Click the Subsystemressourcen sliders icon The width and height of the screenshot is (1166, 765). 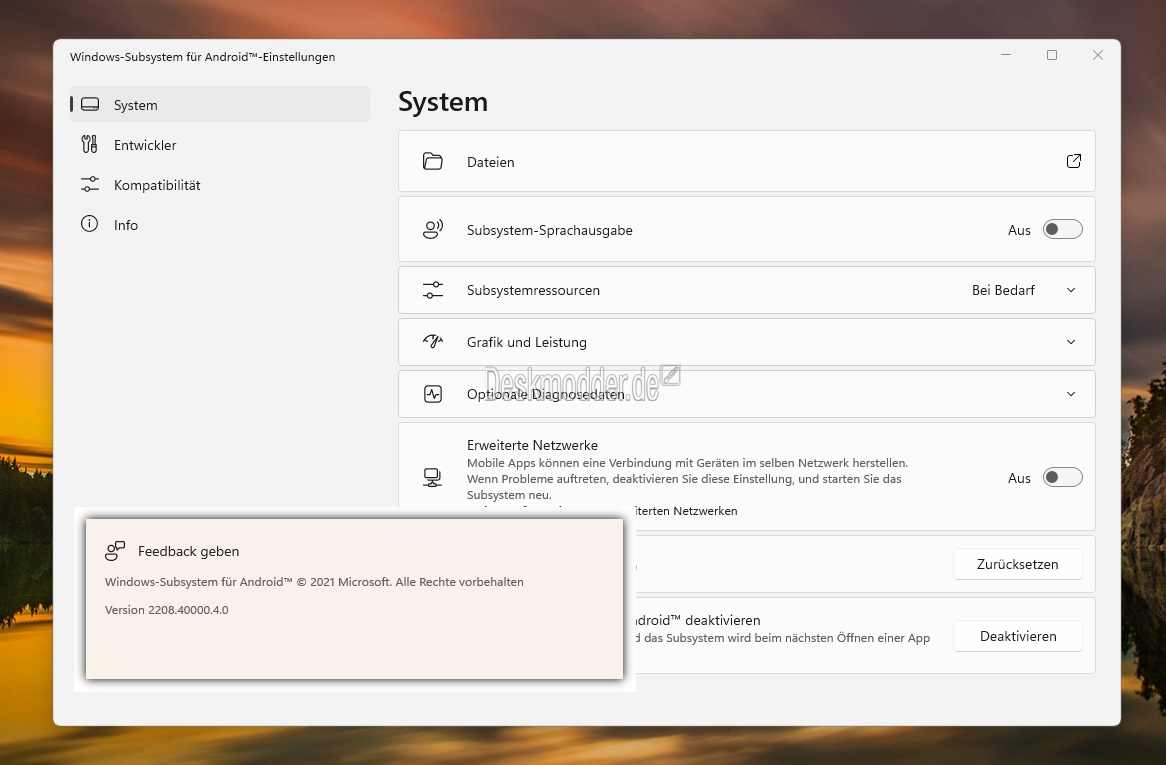point(433,290)
